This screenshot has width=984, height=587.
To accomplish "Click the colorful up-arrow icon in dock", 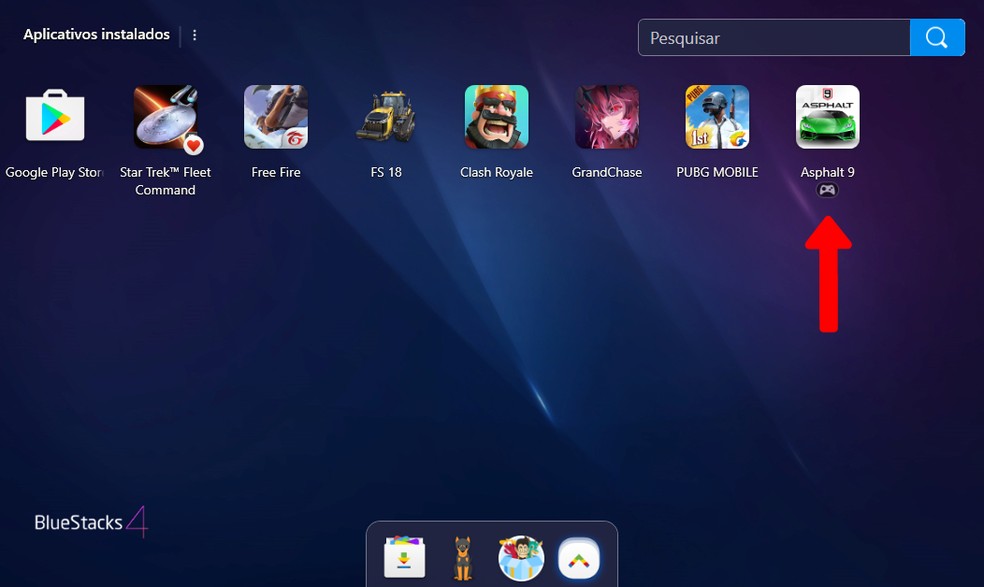I will (578, 558).
